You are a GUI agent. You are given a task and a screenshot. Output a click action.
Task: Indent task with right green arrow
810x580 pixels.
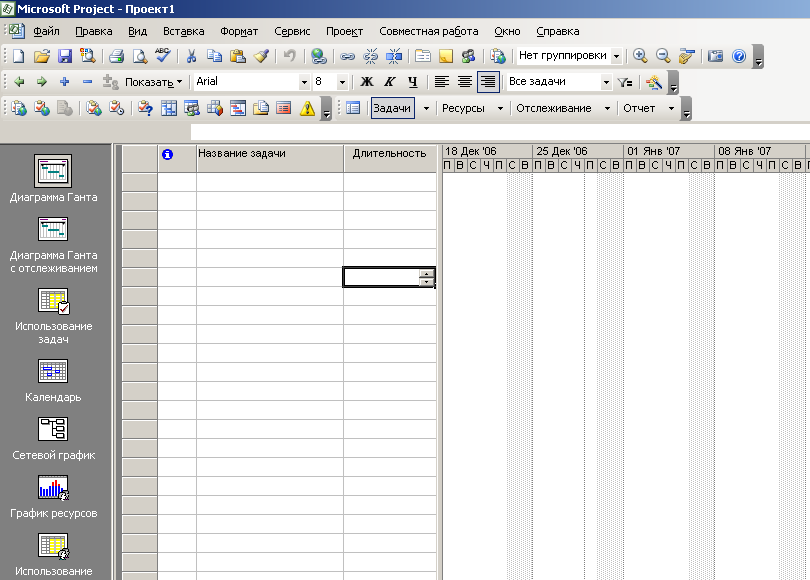[x=42, y=82]
